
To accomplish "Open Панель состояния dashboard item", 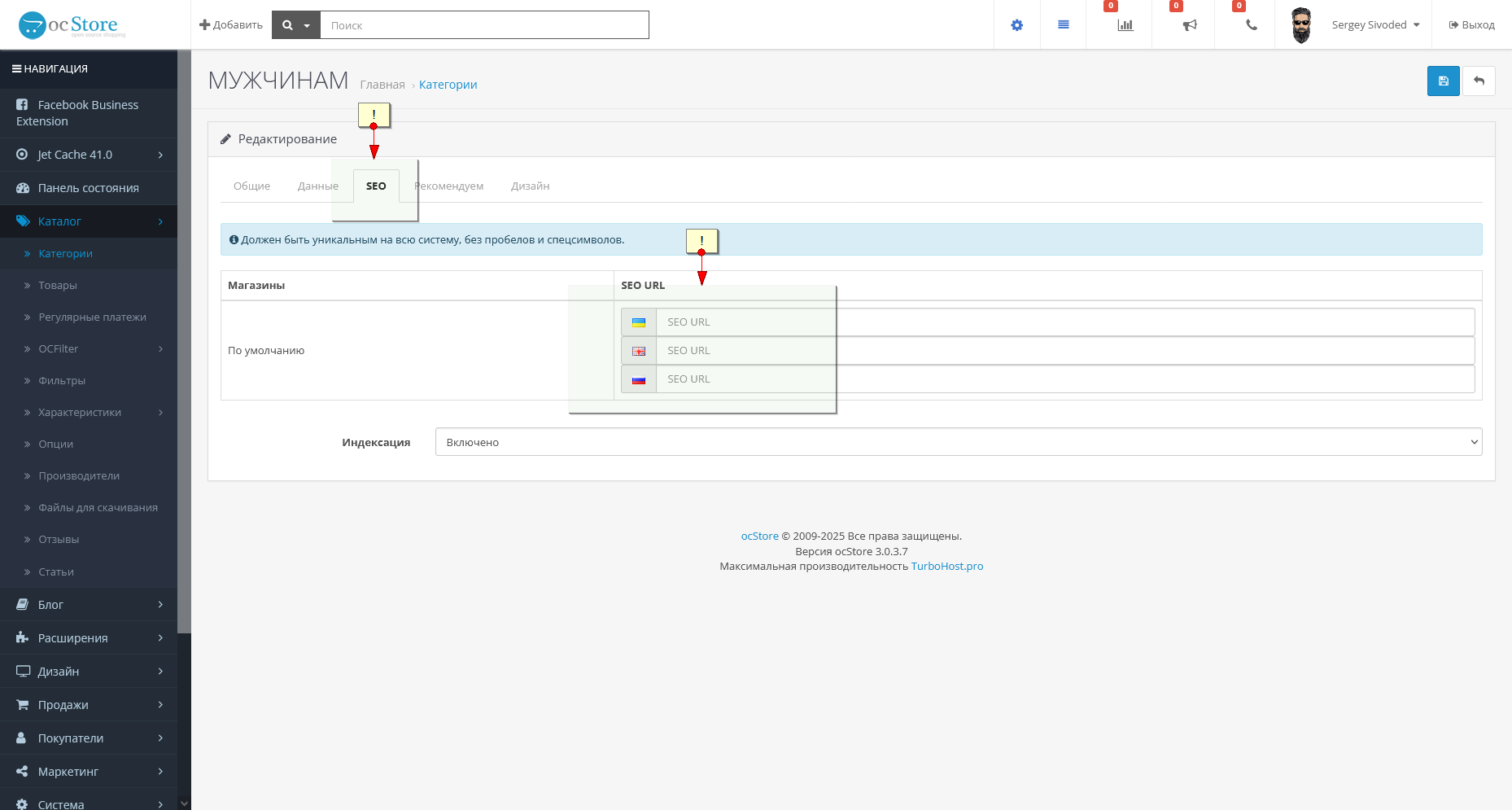I will [89, 188].
